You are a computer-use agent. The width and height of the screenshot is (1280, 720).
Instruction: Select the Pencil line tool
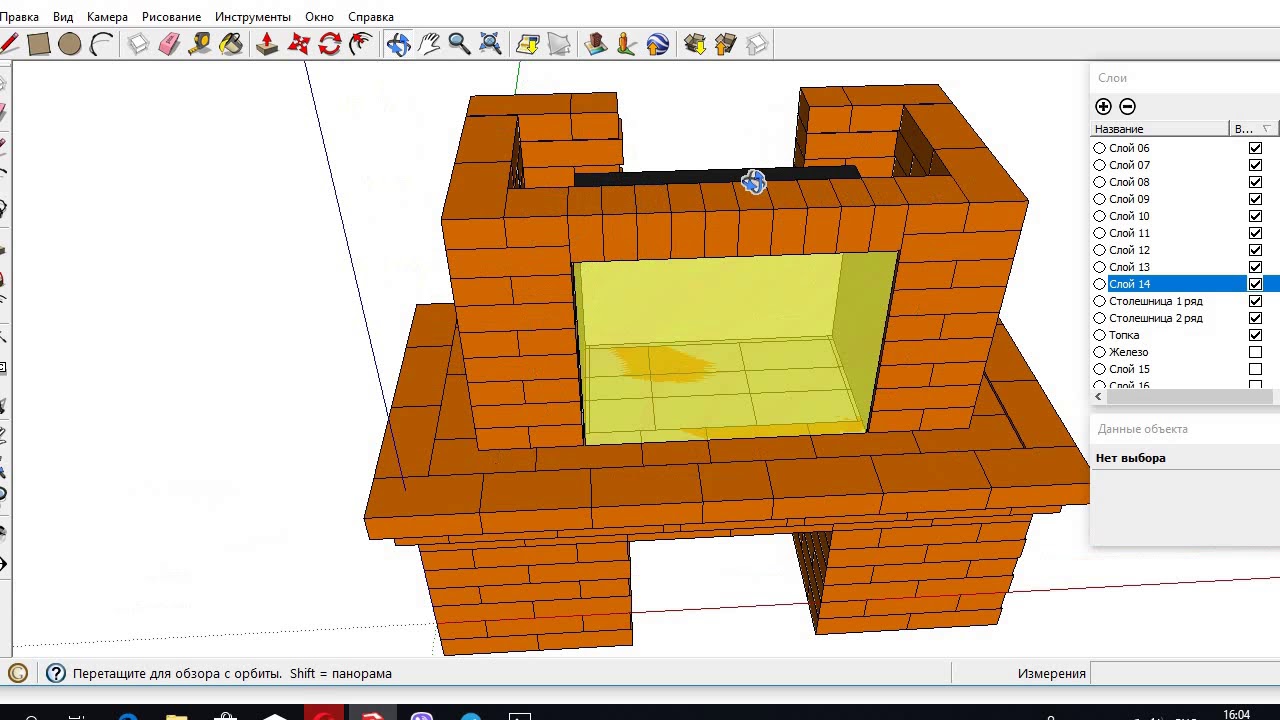[x=9, y=44]
